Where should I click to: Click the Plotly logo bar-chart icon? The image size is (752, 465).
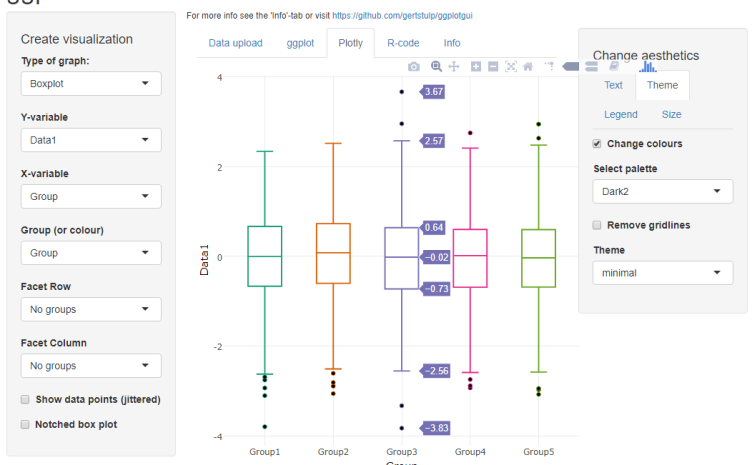647,66
